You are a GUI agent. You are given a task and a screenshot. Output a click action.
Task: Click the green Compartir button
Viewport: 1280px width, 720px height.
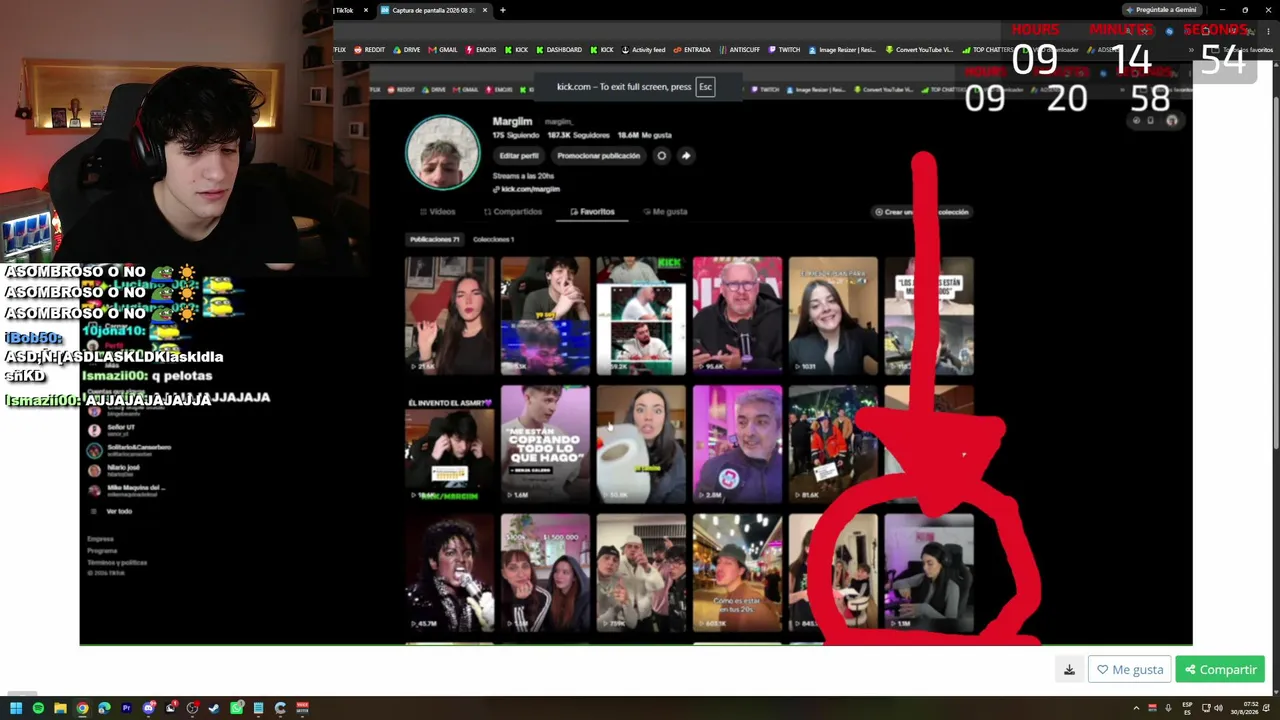[x=1221, y=670]
